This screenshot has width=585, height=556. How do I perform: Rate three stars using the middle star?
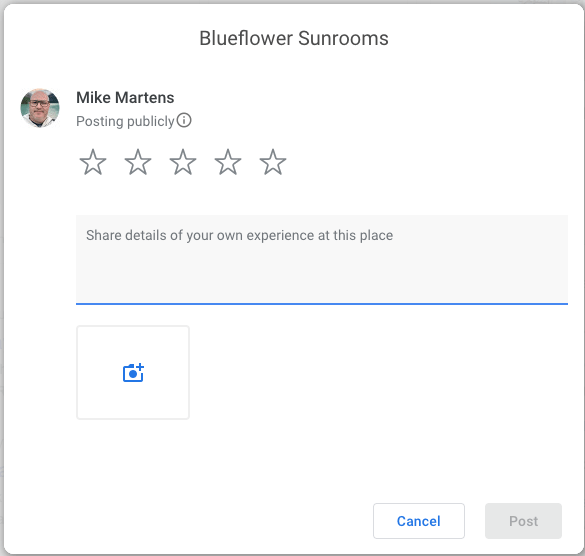tap(183, 162)
